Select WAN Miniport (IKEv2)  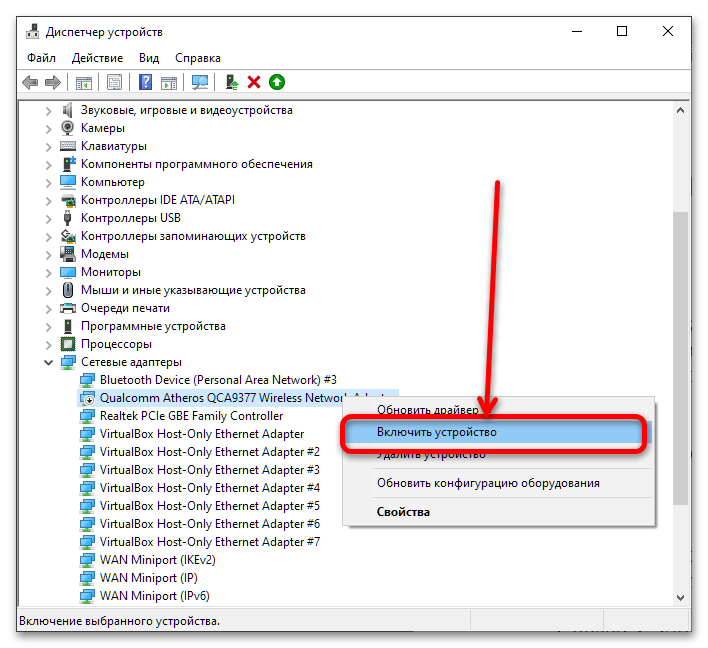tap(158, 560)
